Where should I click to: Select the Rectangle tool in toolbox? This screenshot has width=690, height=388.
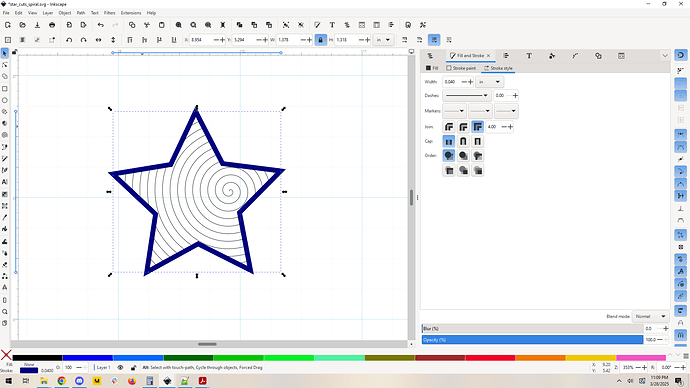pos(5,88)
